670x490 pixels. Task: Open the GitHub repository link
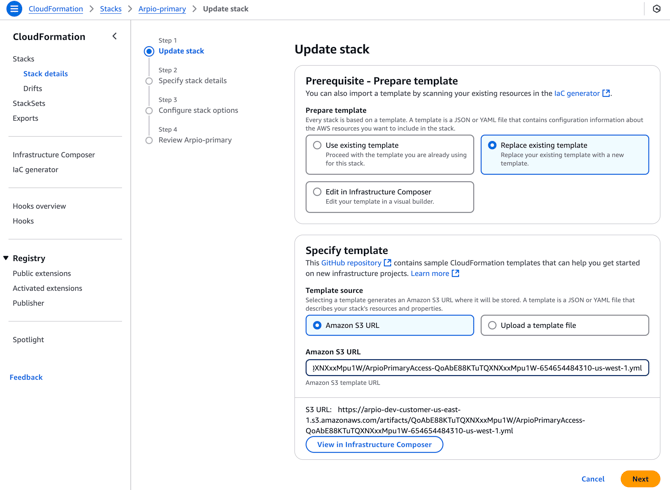[x=355, y=263]
